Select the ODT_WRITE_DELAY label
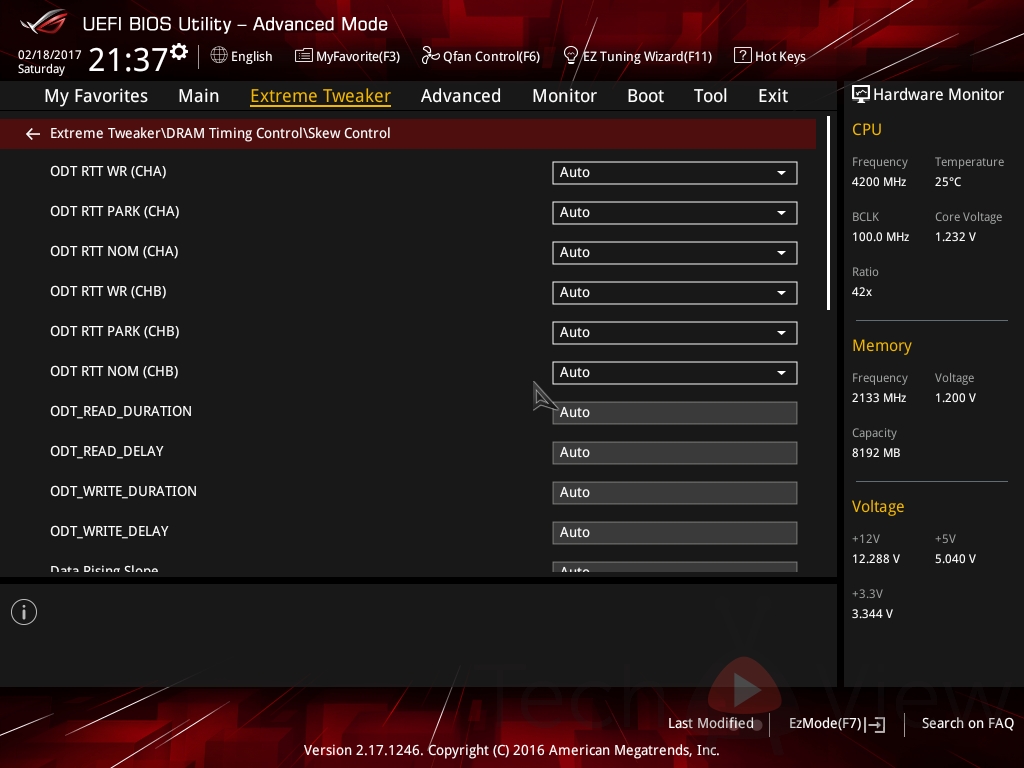The width and height of the screenshot is (1024, 768). point(109,532)
